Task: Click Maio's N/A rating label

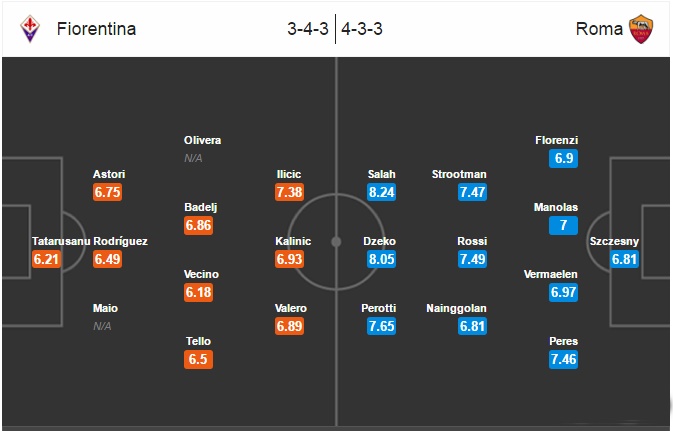Action: tap(102, 326)
